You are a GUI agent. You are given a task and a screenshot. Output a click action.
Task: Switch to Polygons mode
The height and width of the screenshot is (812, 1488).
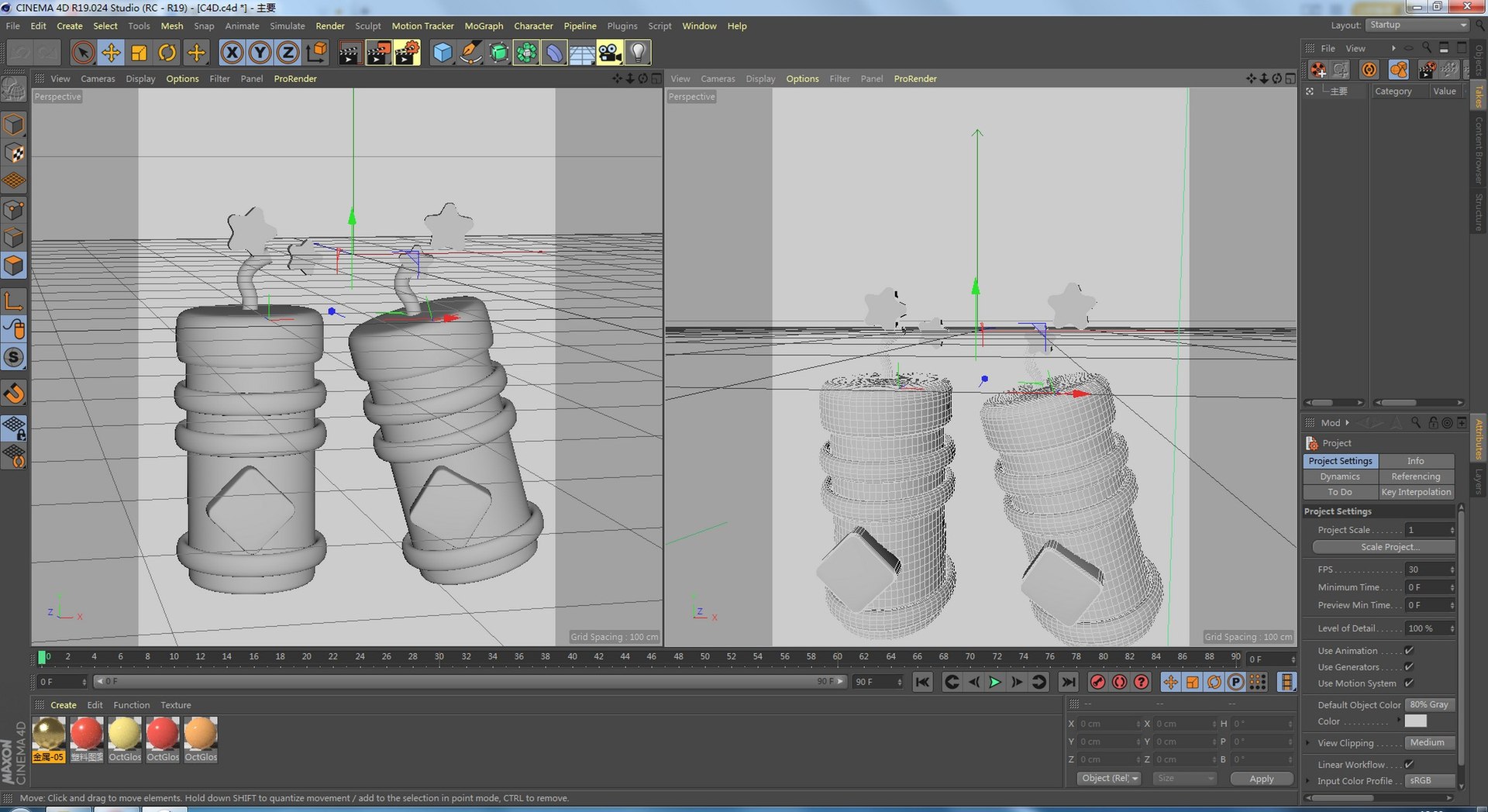click(x=14, y=266)
